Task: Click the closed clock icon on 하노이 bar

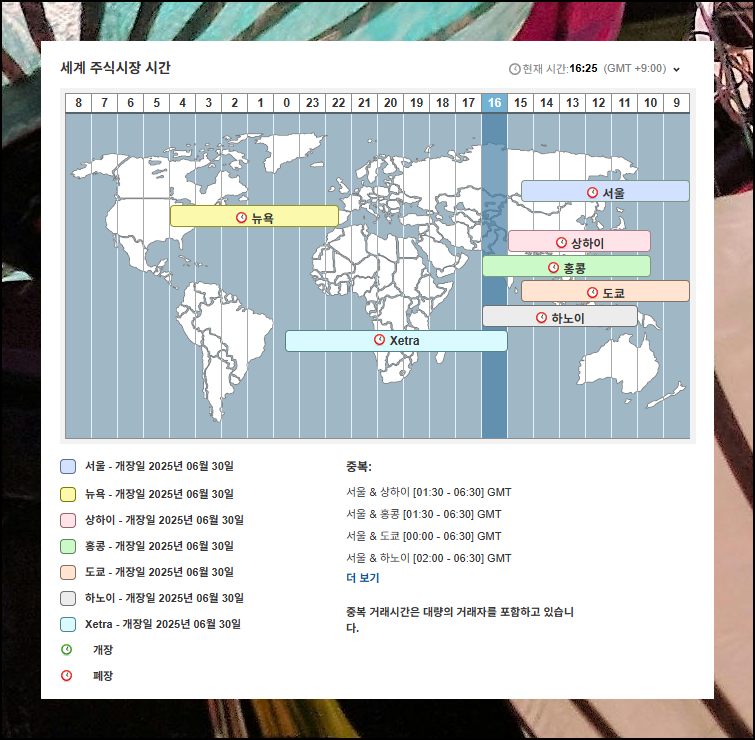Action: [x=541, y=317]
